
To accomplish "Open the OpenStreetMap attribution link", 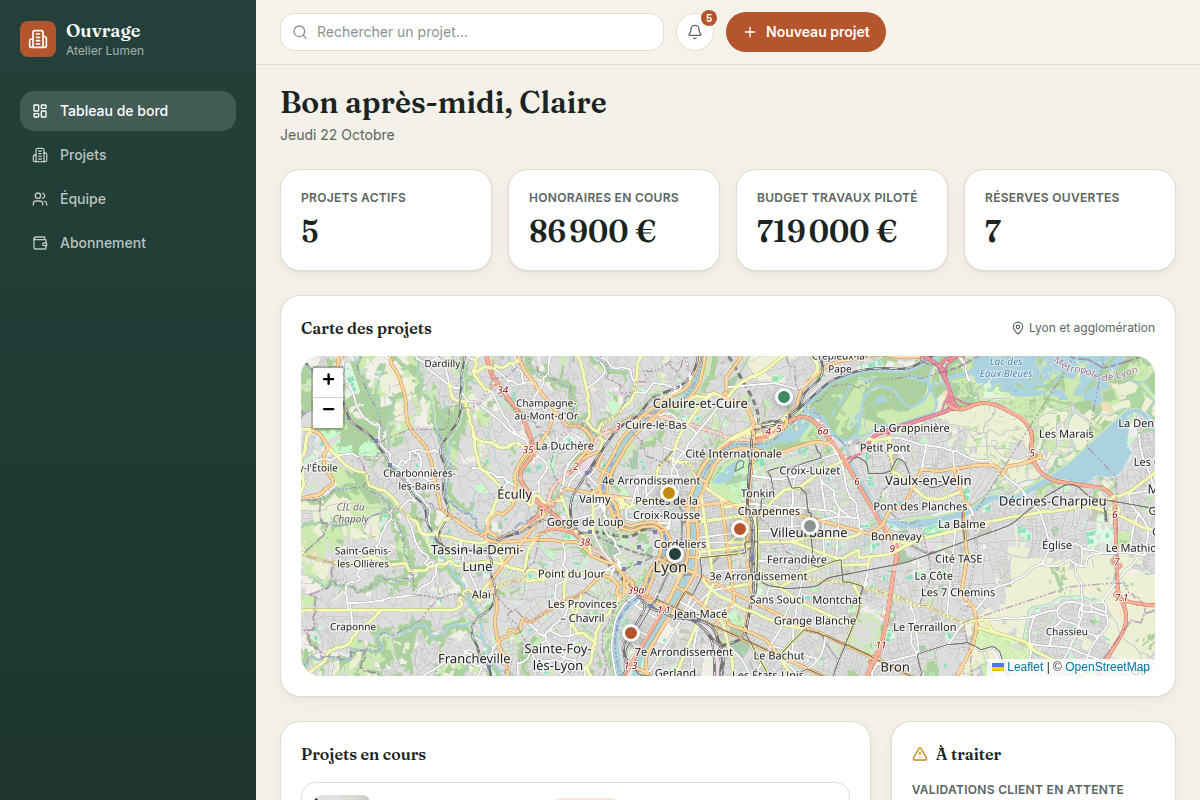I will pos(1107,667).
